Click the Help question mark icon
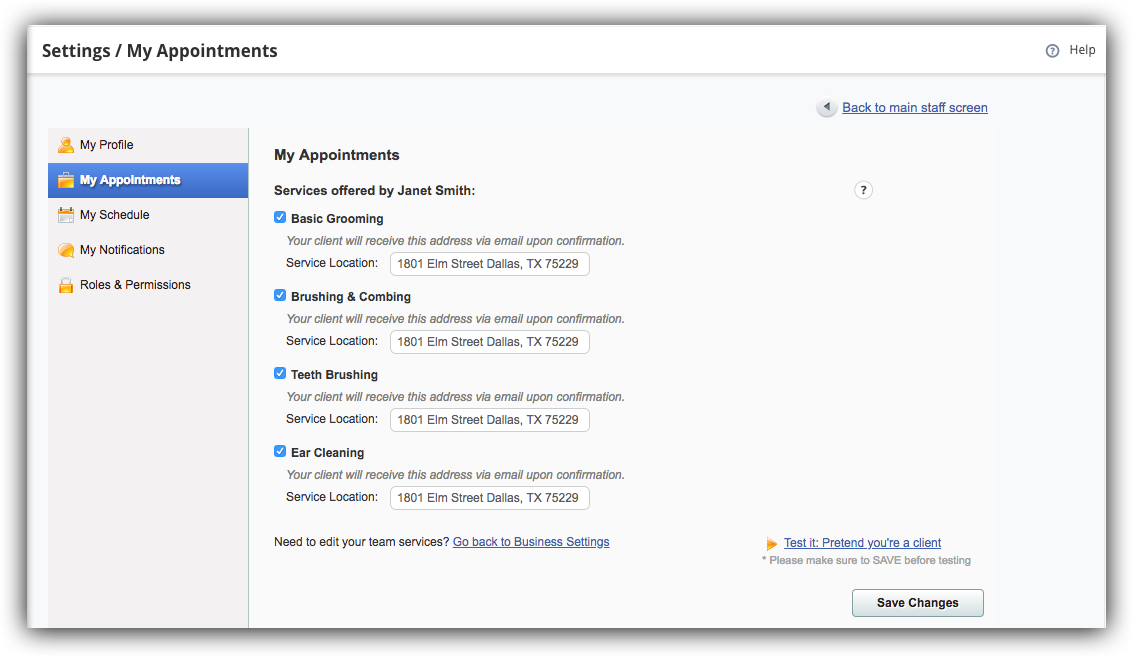 tap(1052, 51)
